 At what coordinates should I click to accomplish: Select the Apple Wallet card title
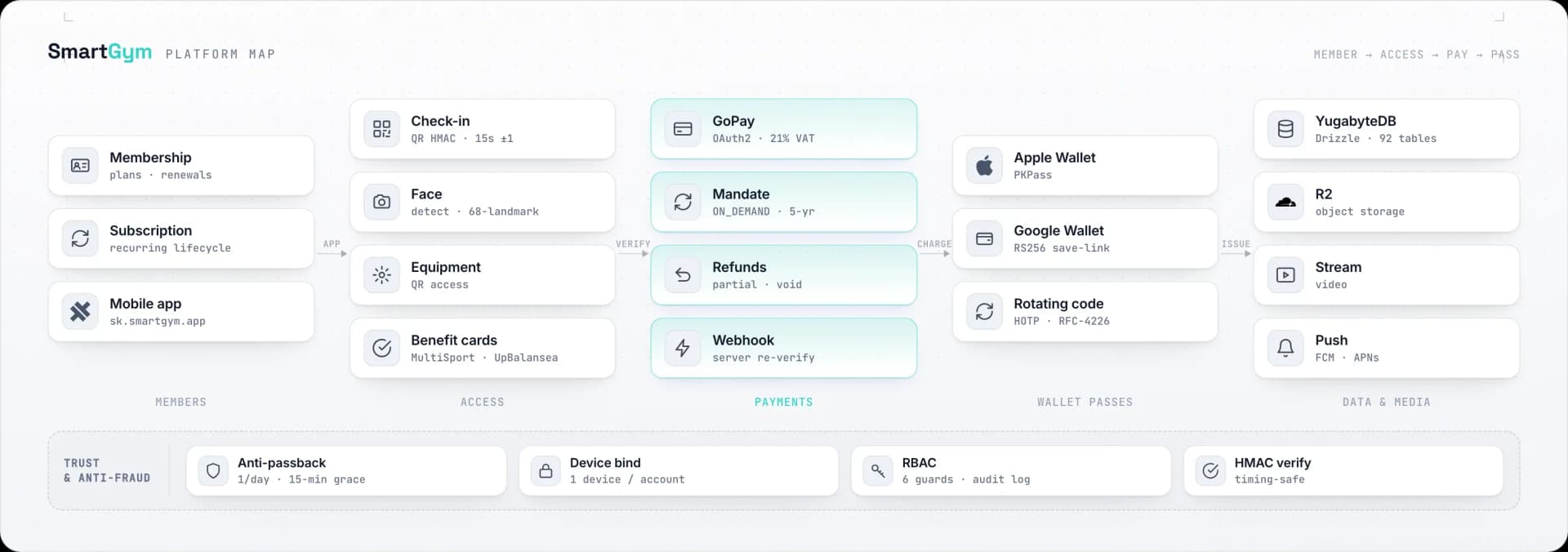[x=1054, y=158]
